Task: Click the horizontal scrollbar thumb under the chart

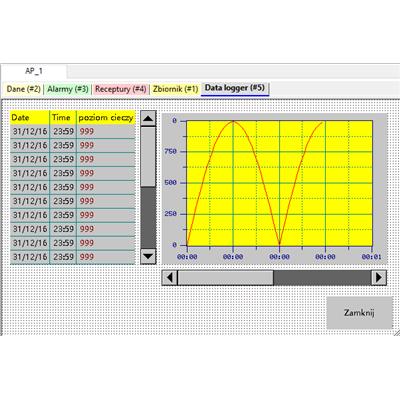Action: pos(225,278)
